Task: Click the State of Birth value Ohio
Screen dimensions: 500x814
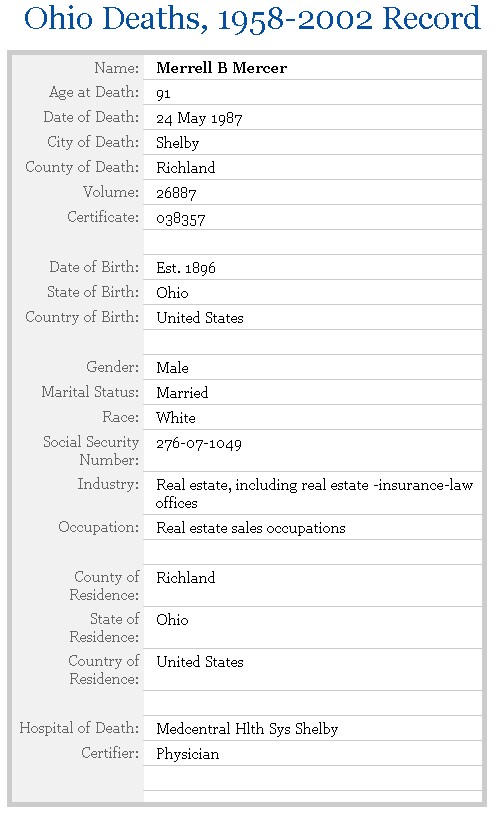Action: 172,293
